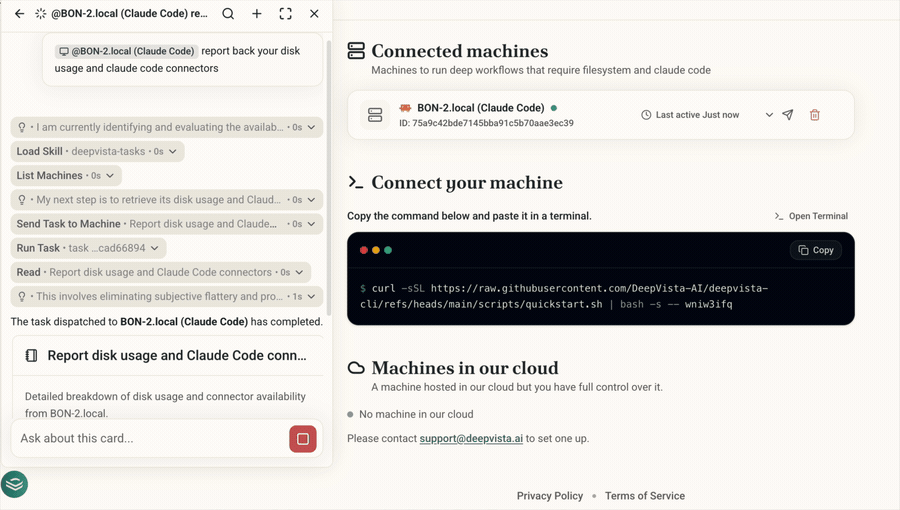Viewport: 900px width, 510px height.
Task: Click the Connected machines server icon
Action: click(x=356, y=50)
